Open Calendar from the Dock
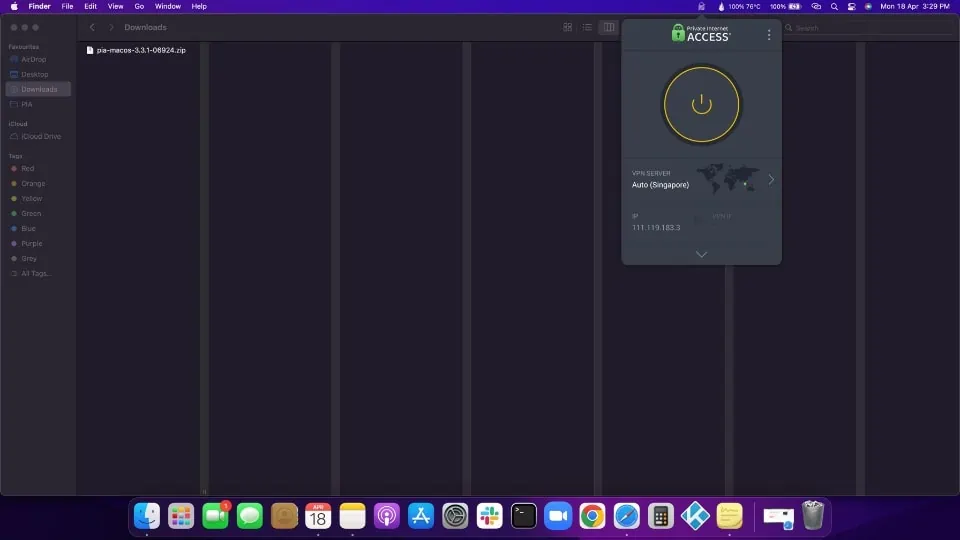960x540 pixels. click(x=318, y=516)
